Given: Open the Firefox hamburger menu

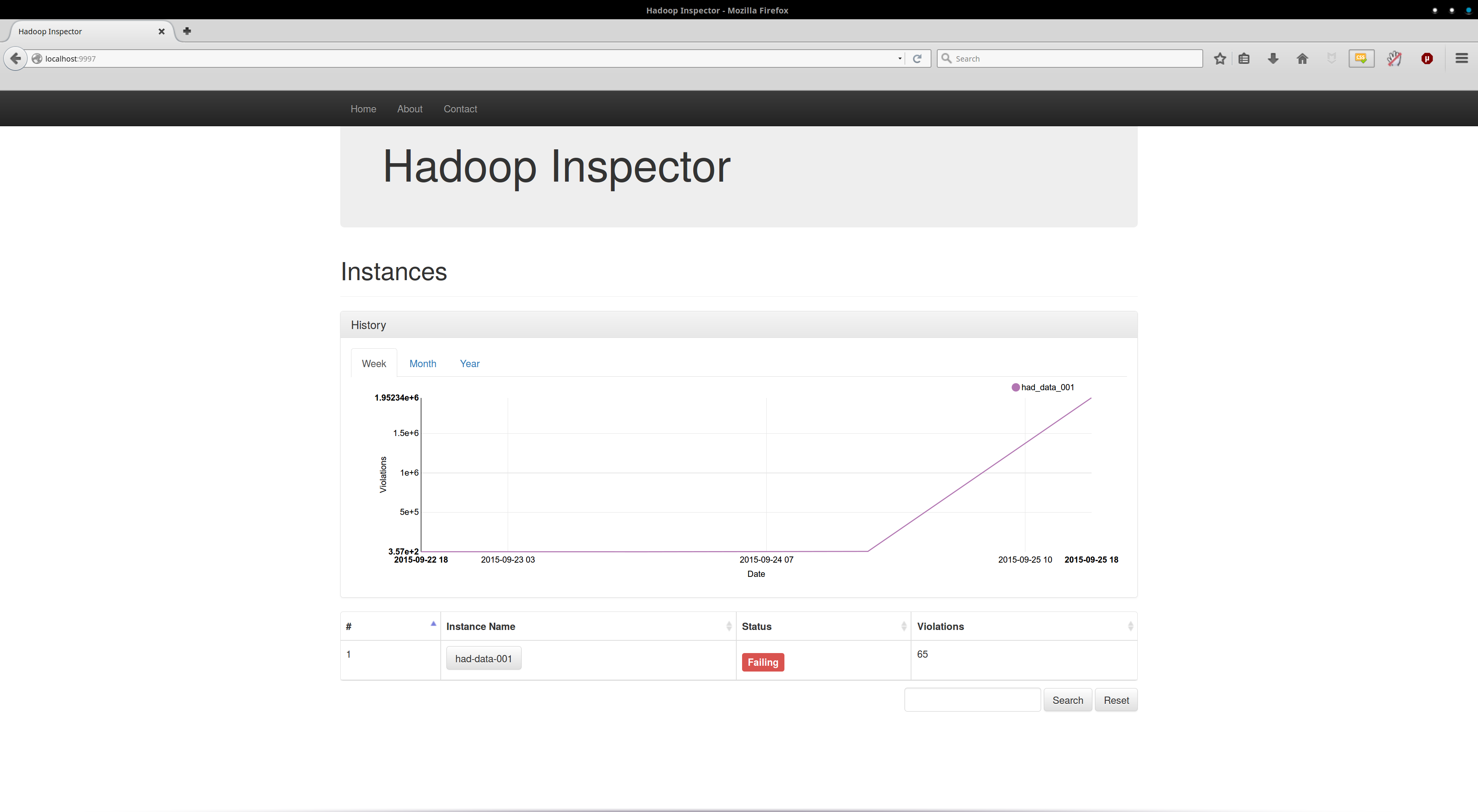Looking at the screenshot, I should [1461, 58].
